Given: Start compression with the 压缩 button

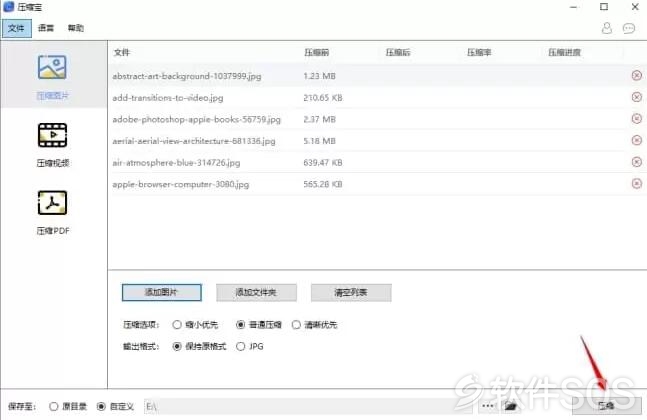Looking at the screenshot, I should 607,406.
